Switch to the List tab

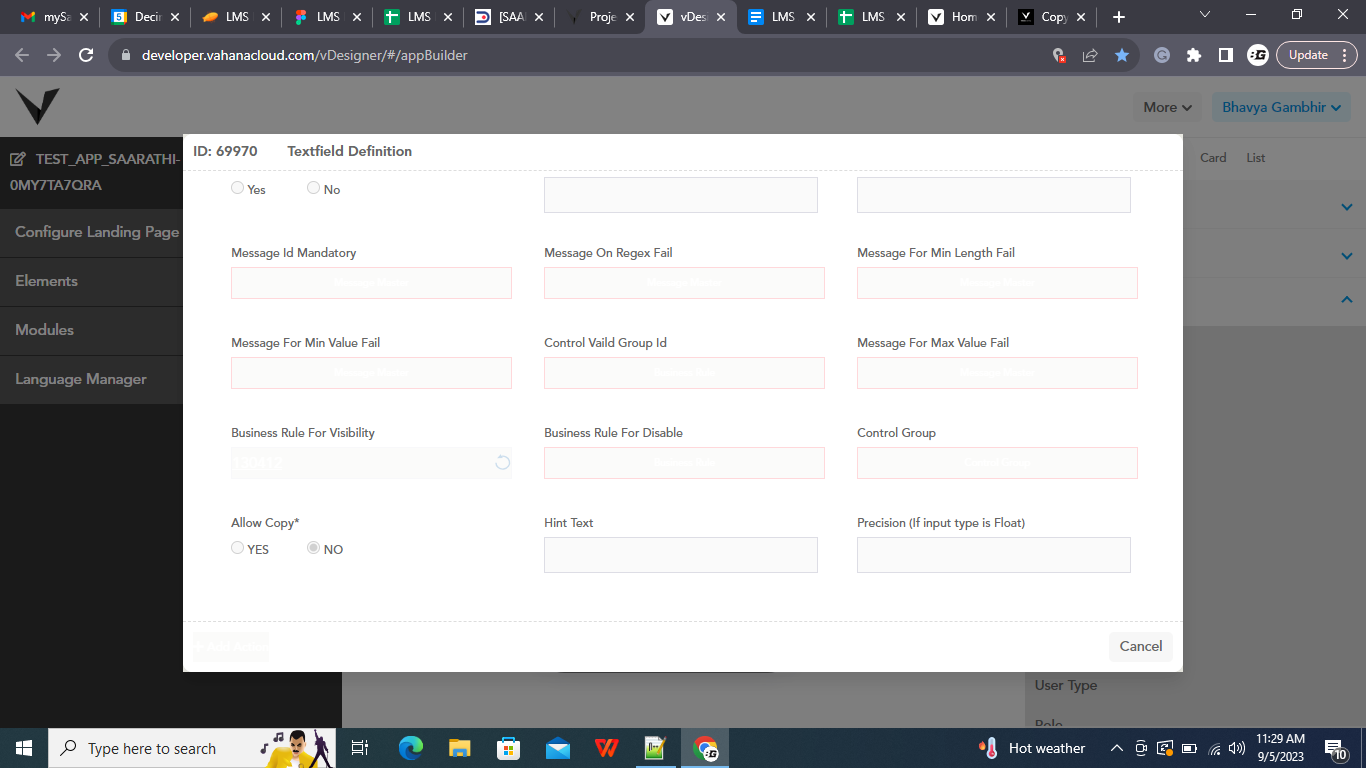[x=1256, y=158]
